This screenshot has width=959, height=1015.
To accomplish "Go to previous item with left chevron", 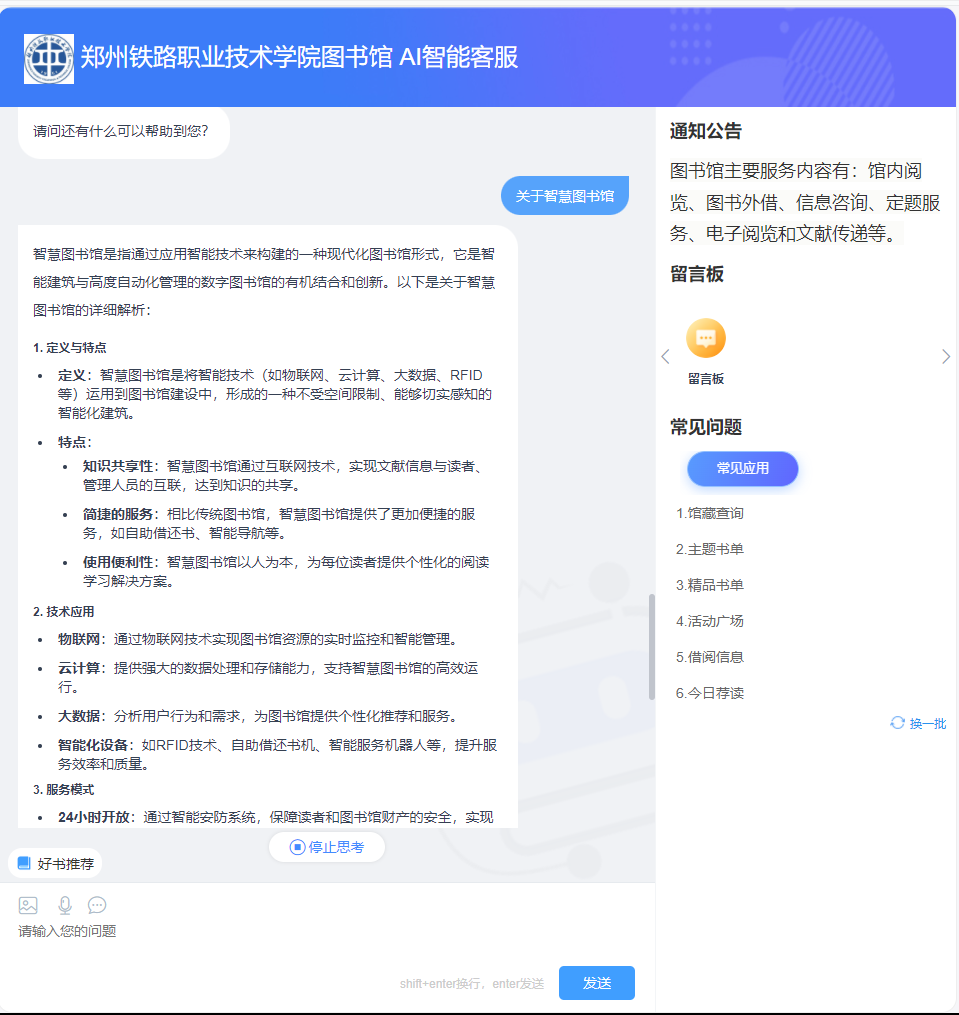I will [x=665, y=357].
